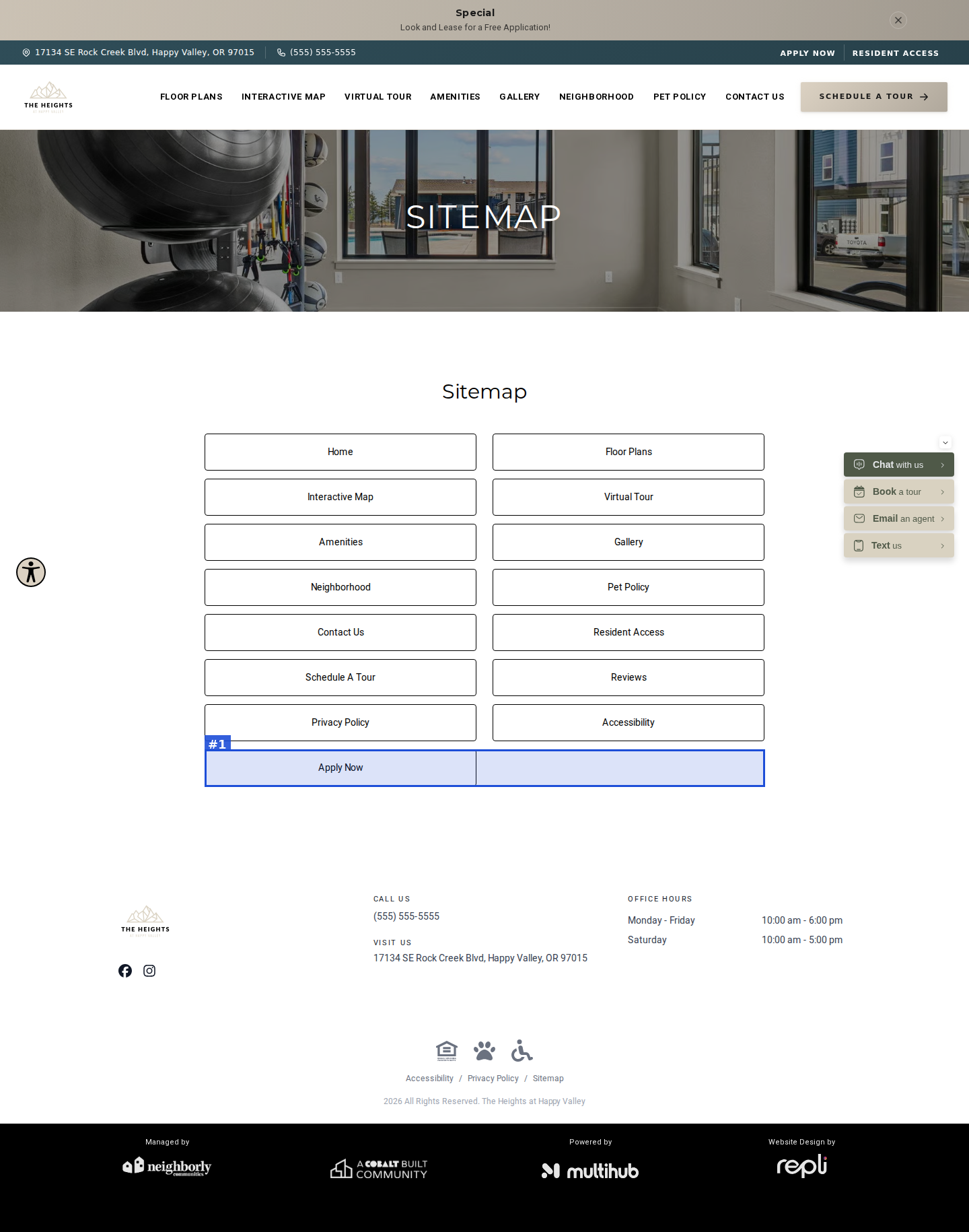Select Resident Access sitemap button
This screenshot has height=1232, width=969.
click(x=629, y=632)
